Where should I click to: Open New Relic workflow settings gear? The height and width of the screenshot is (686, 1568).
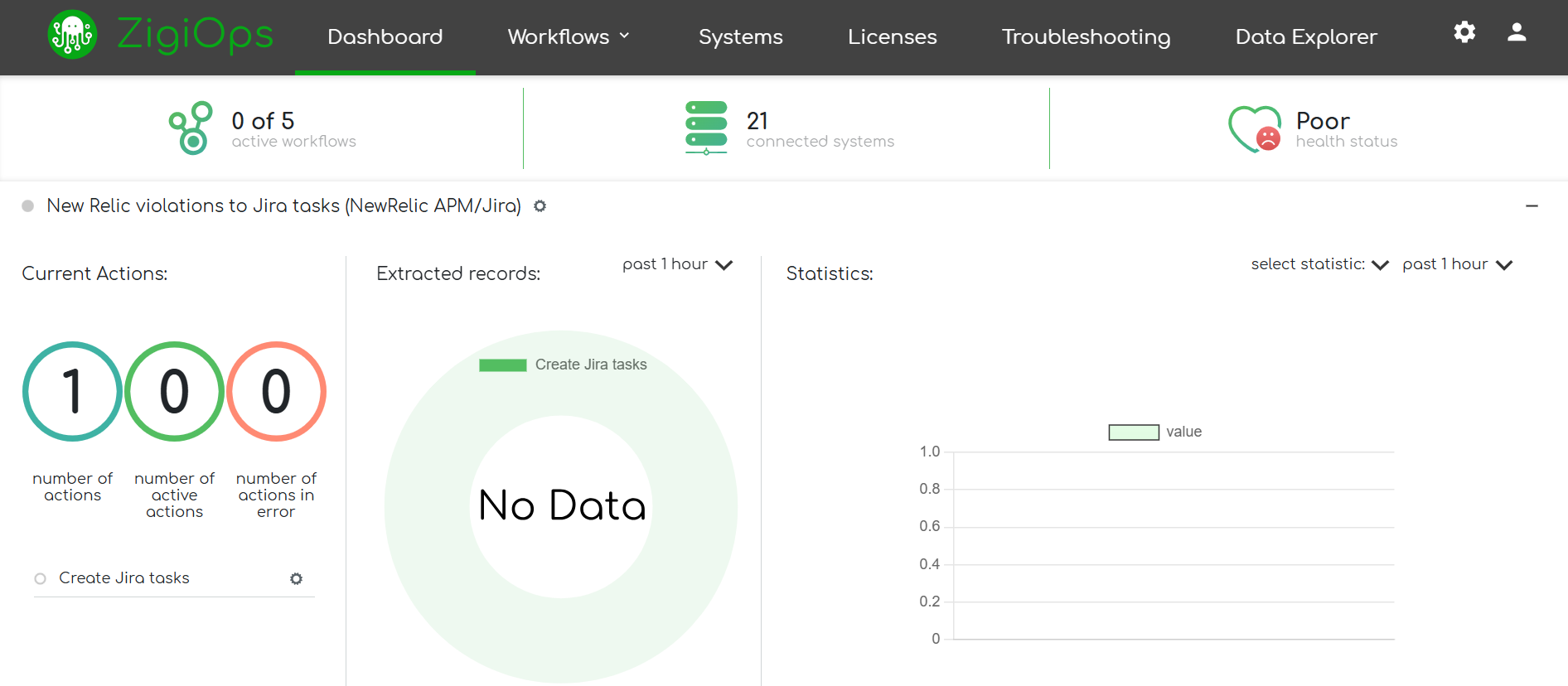(540, 206)
